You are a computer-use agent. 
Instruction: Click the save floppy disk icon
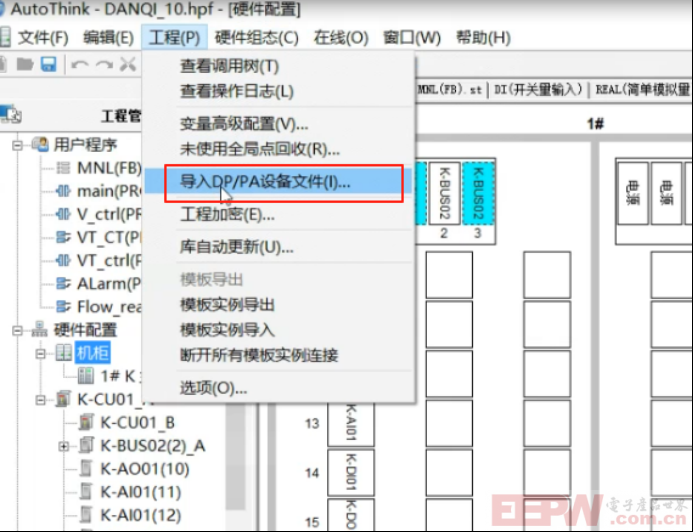49,65
